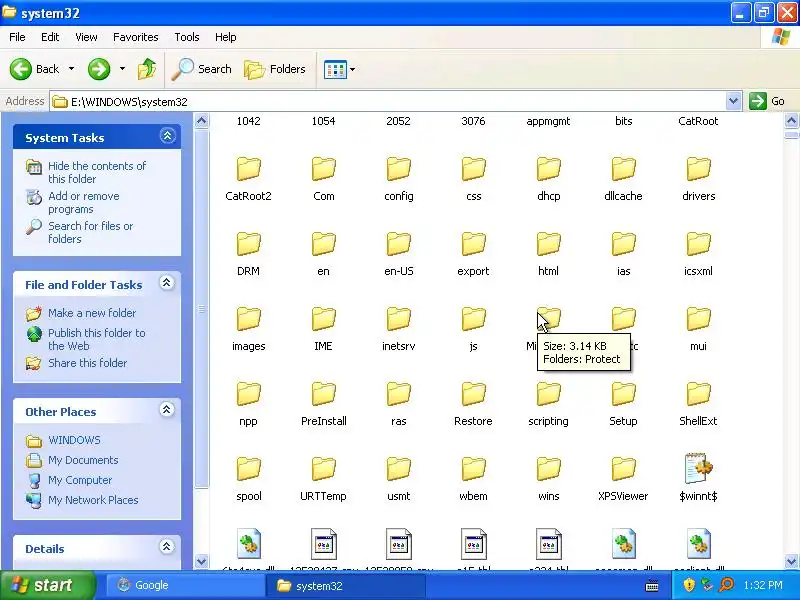Click Search for files or folders
Screen dimensions: 800x600
tap(90, 232)
